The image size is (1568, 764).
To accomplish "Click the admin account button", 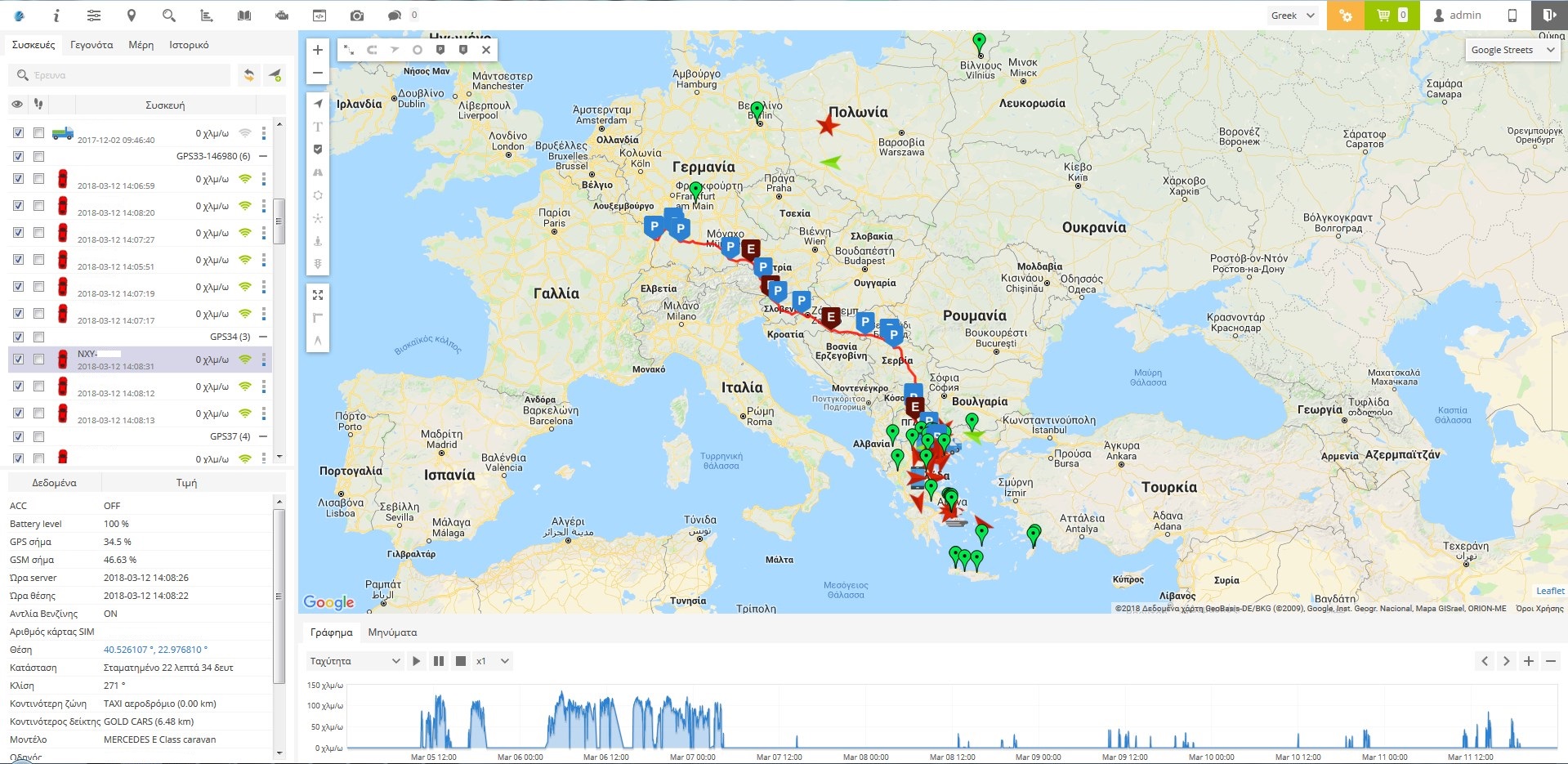I will pos(1457,16).
